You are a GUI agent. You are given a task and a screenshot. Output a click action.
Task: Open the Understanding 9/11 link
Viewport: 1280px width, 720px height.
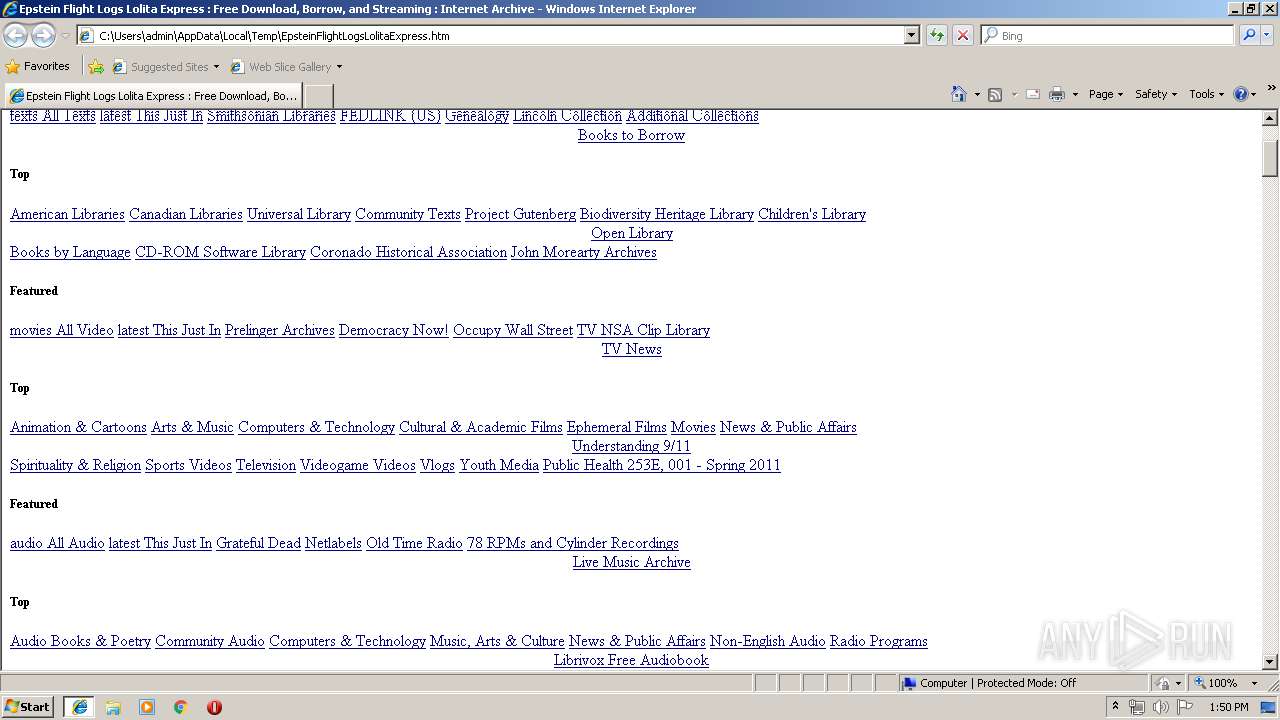(x=631, y=446)
